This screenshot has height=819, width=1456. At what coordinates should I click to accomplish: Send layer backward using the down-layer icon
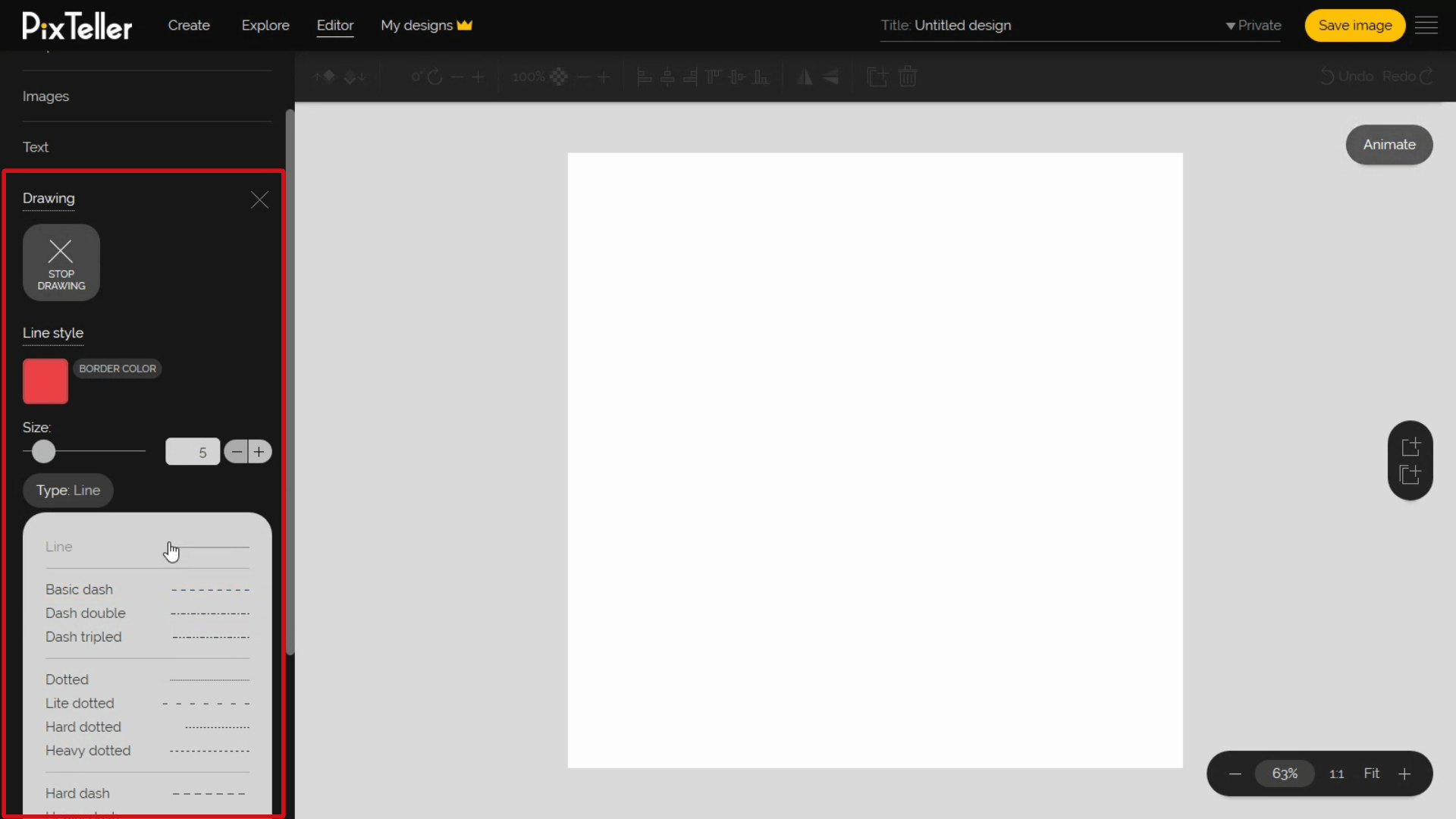(355, 77)
